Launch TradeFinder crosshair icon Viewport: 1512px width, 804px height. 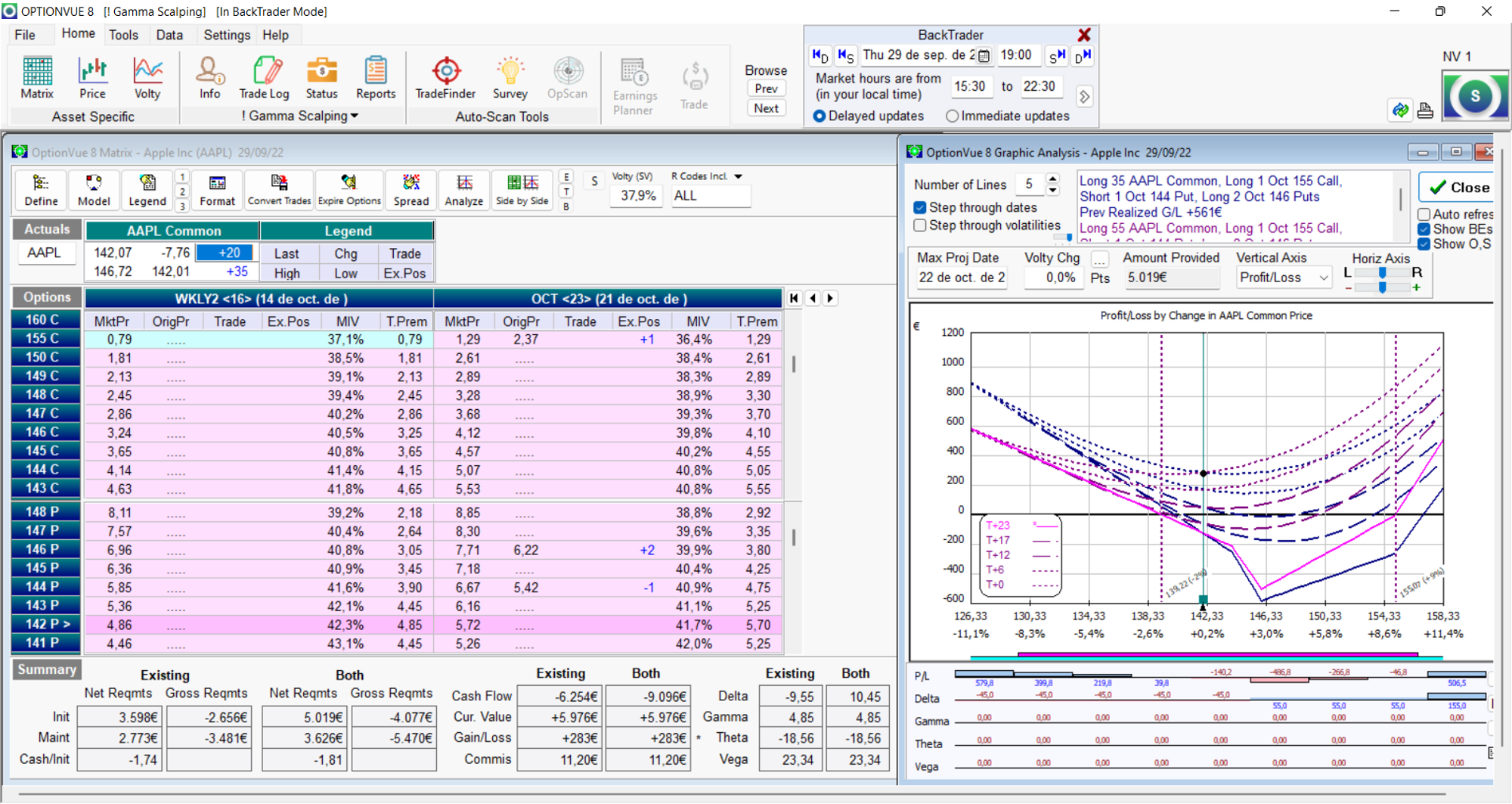pyautogui.click(x=446, y=78)
